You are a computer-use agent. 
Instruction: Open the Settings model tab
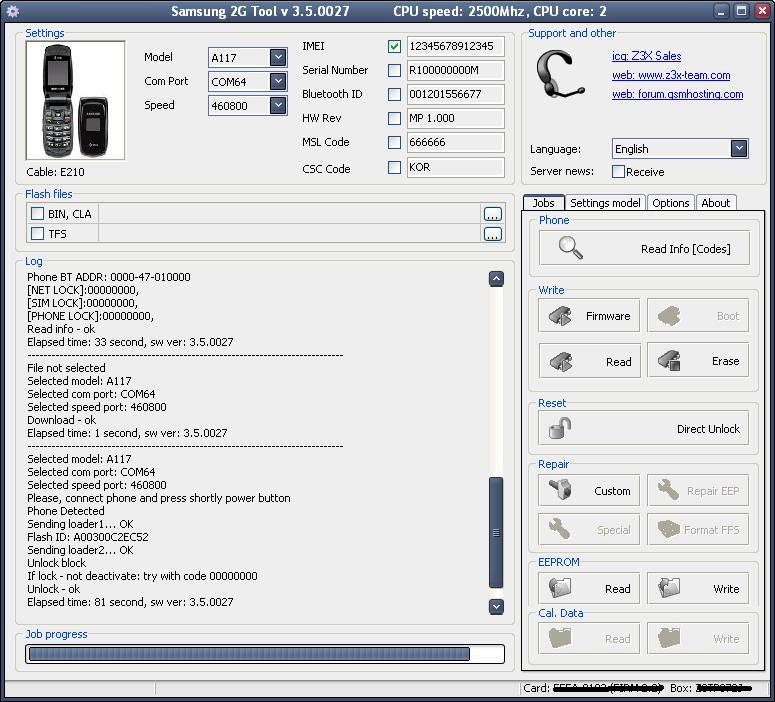click(605, 203)
